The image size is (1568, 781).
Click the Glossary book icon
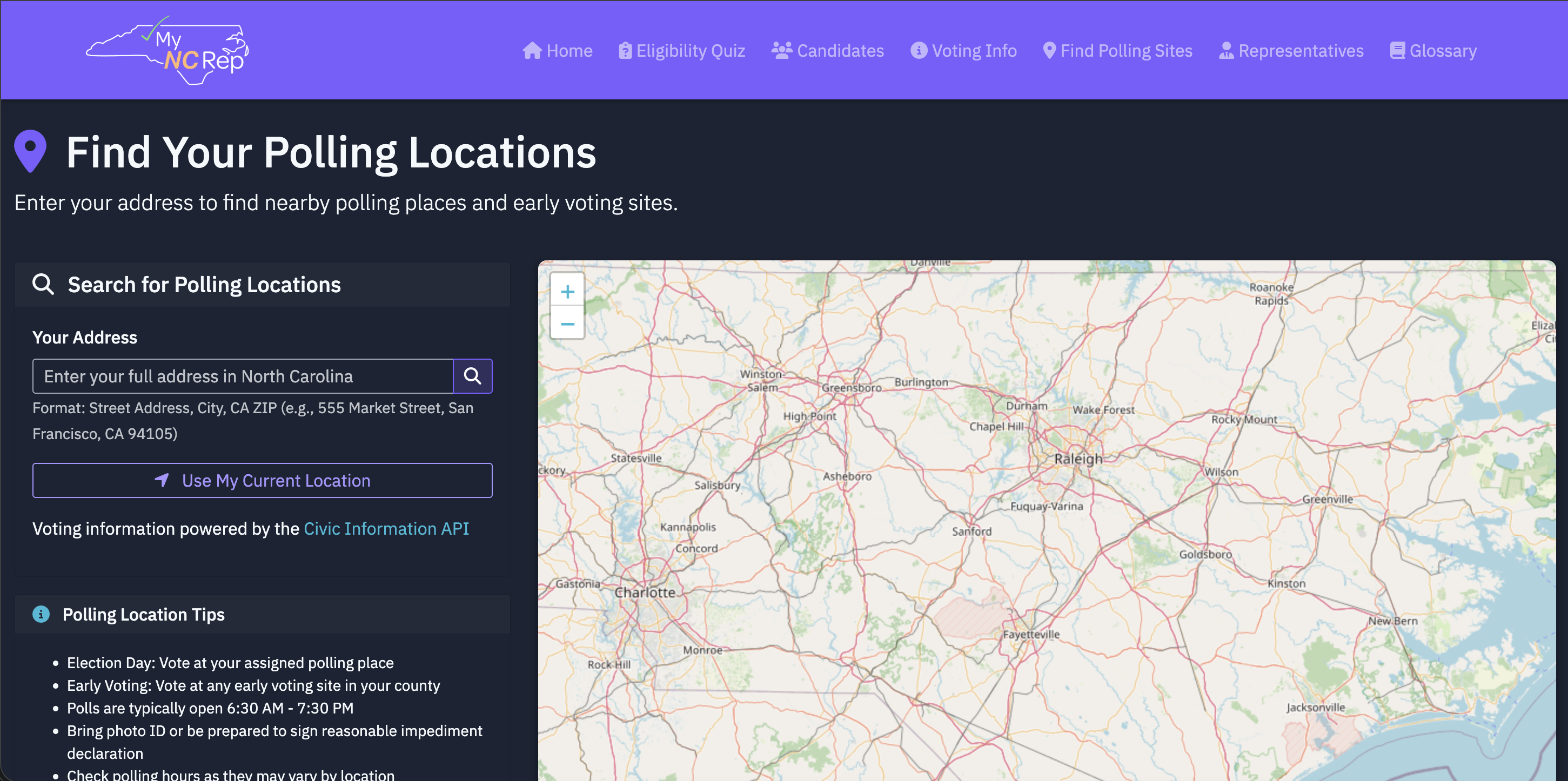point(1398,50)
